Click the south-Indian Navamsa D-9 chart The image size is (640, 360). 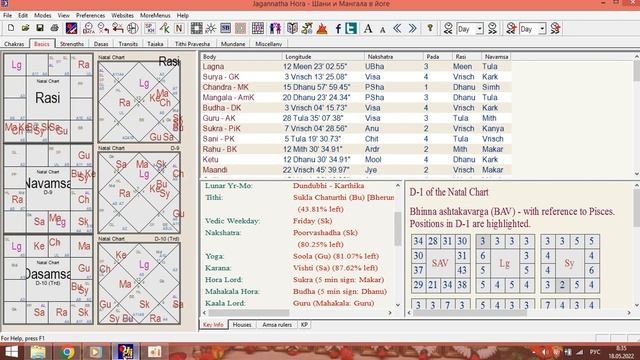tap(48, 189)
